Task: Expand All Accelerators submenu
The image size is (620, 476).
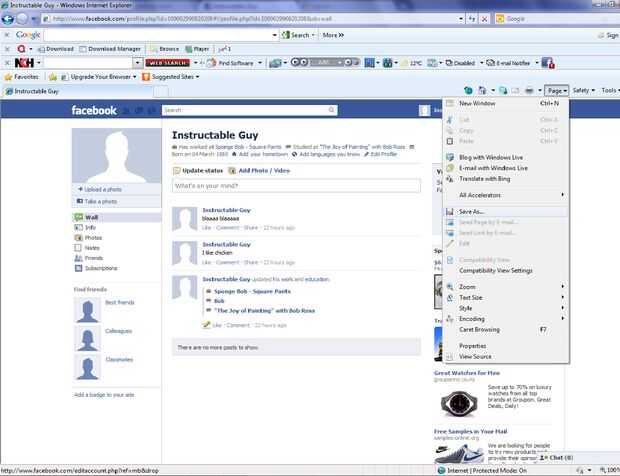Action: (x=506, y=195)
